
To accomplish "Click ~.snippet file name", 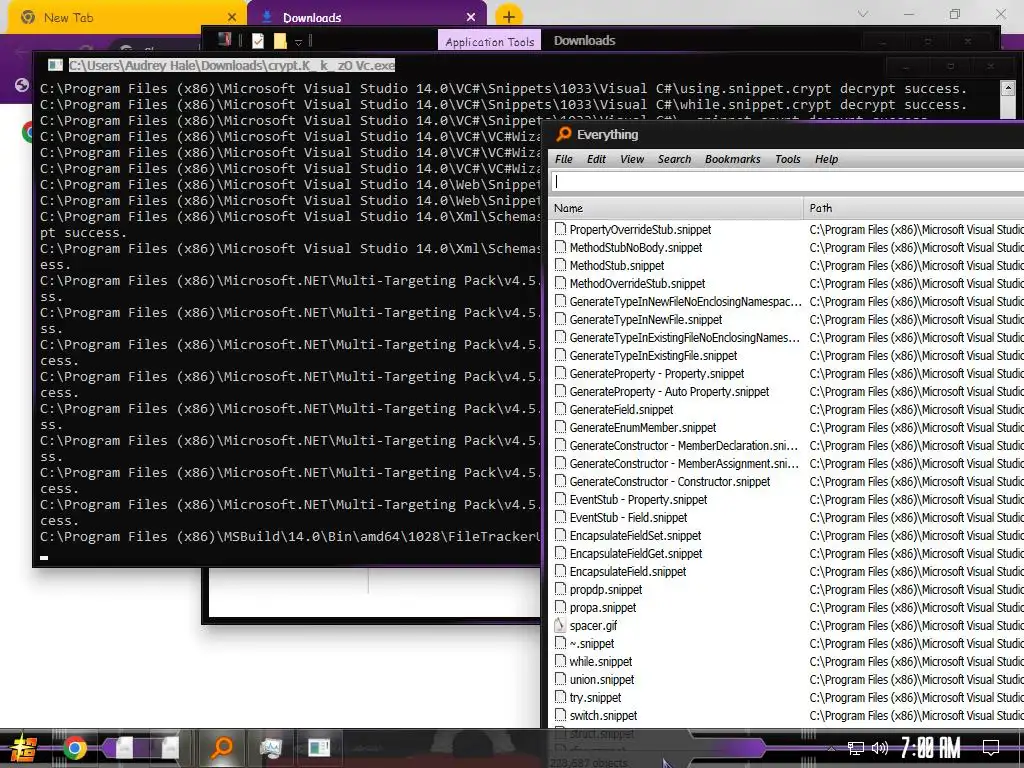I will (592, 643).
